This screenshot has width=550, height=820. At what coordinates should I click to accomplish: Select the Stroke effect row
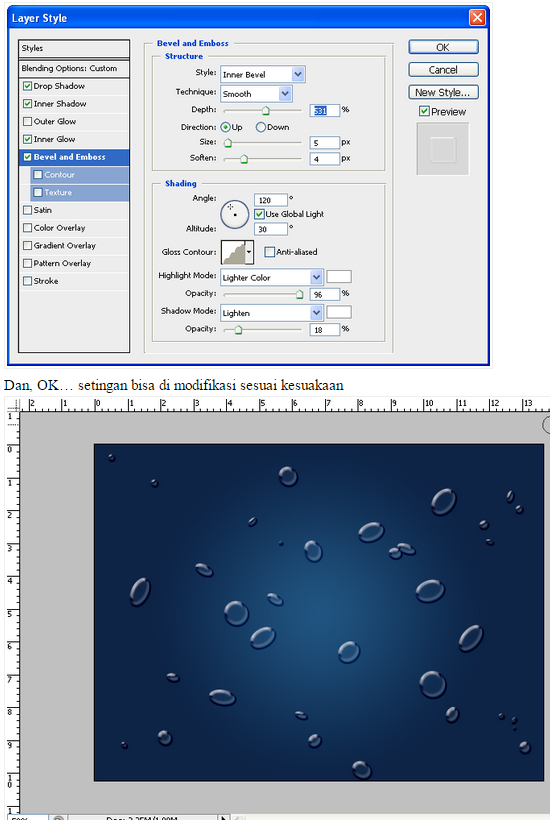[74, 281]
